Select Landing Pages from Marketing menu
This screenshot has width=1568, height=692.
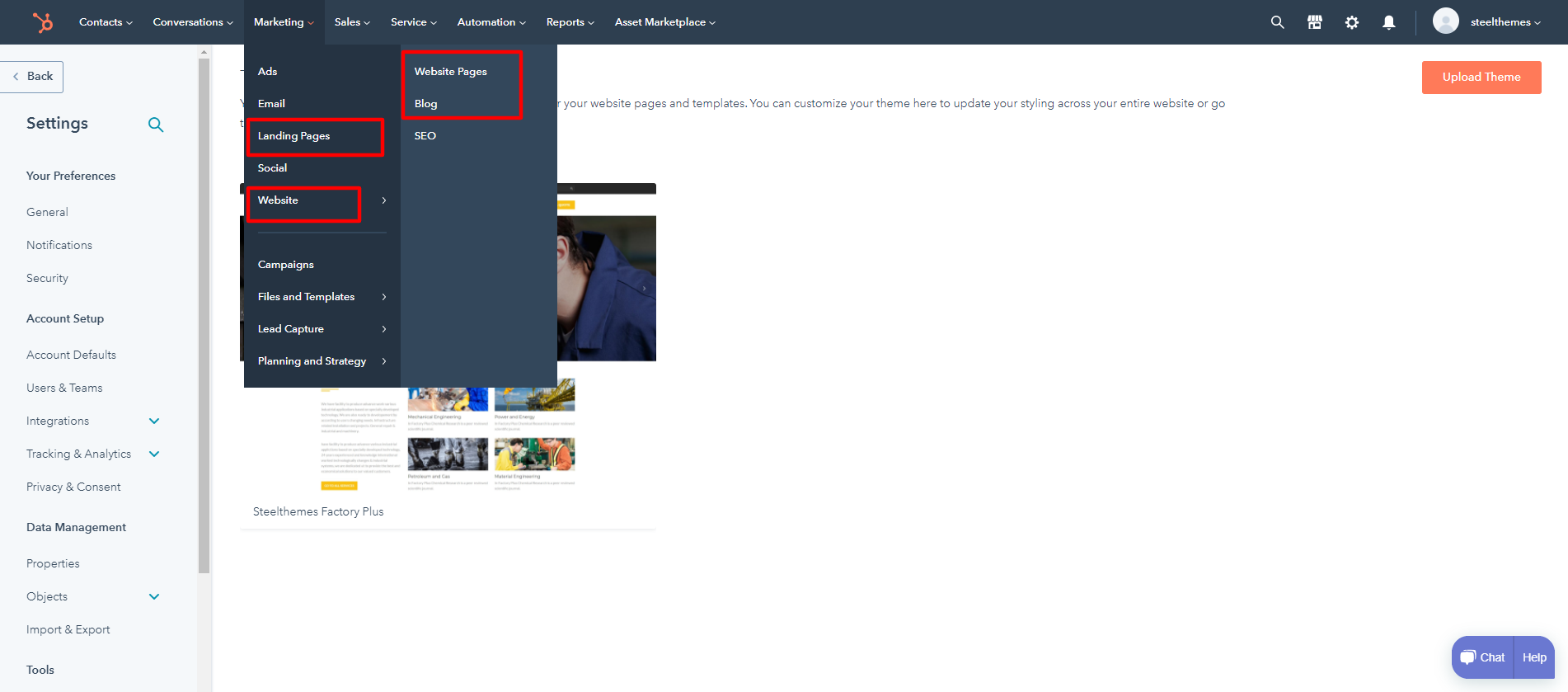pyautogui.click(x=294, y=136)
